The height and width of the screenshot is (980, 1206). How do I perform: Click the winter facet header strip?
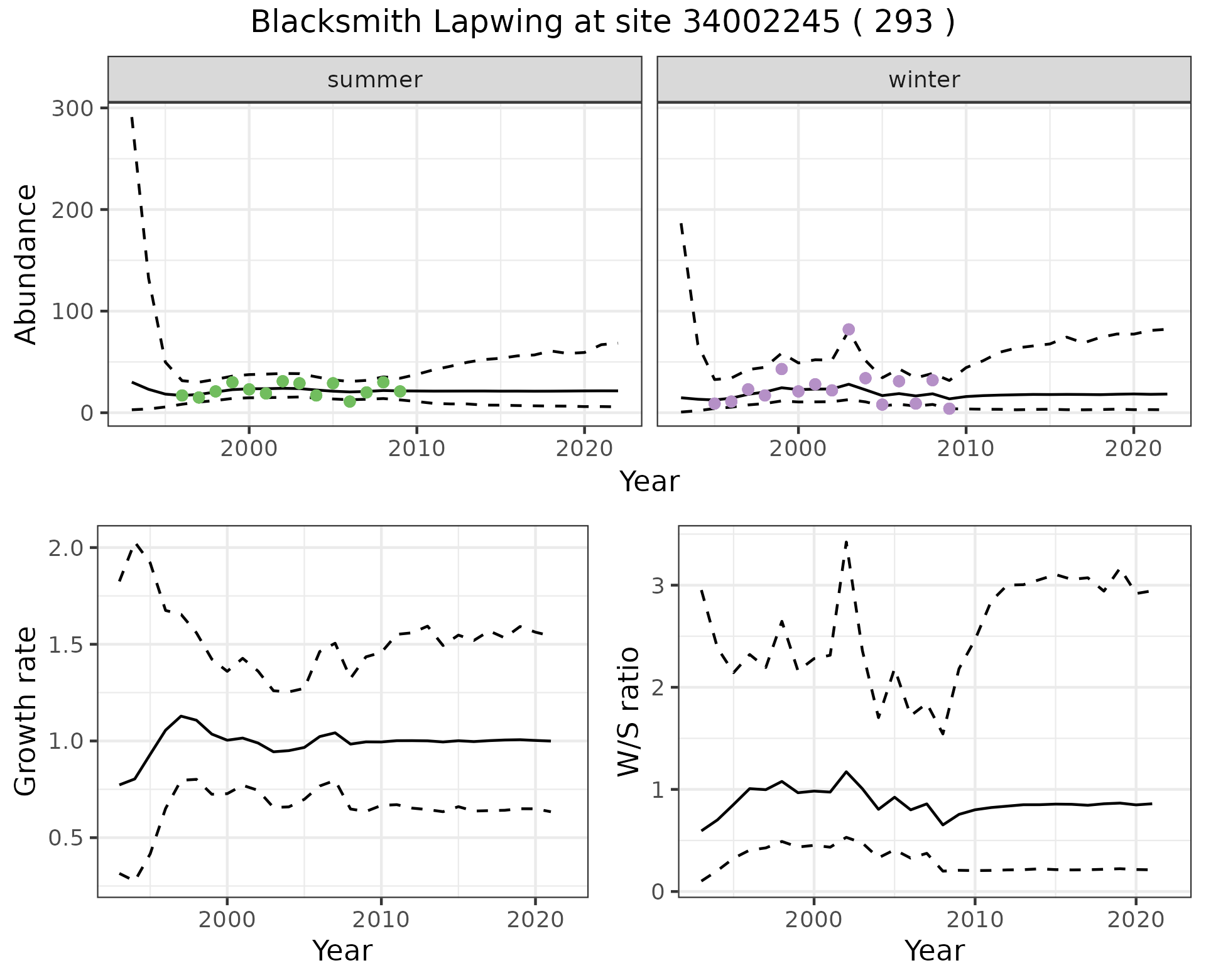coord(923,80)
